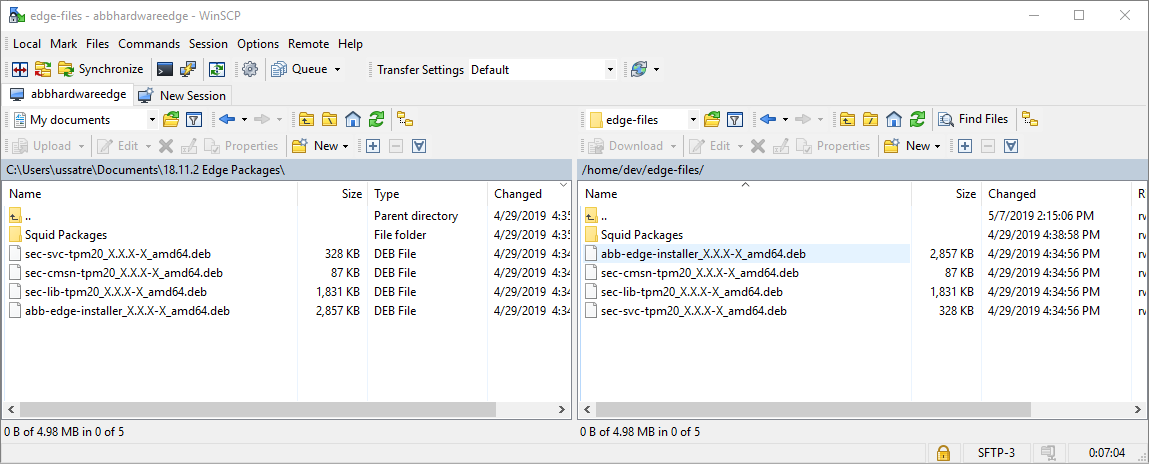
Task: Sort remote files by Changed column header
Action: point(1057,194)
